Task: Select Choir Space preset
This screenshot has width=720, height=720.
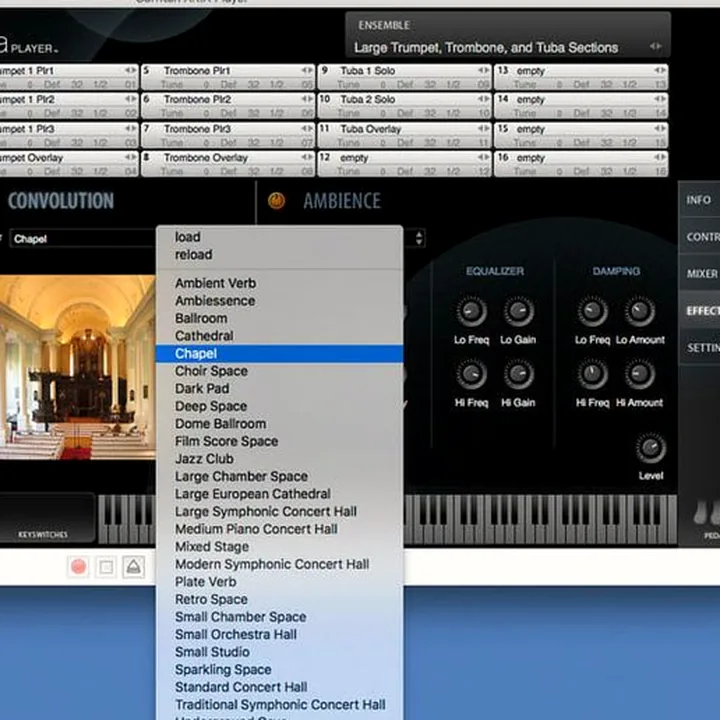Action: click(x=280, y=371)
